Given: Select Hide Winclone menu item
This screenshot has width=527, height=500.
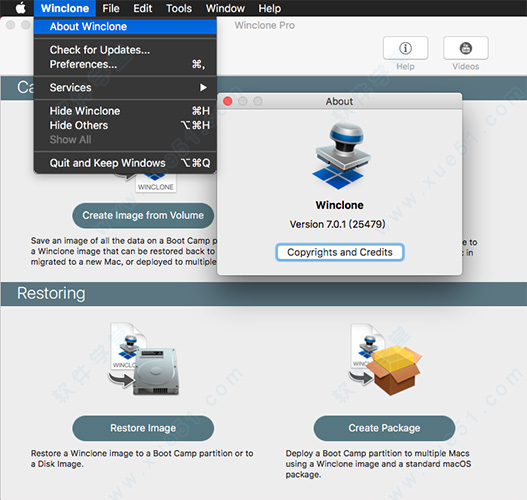Looking at the screenshot, I should [x=125, y=111].
